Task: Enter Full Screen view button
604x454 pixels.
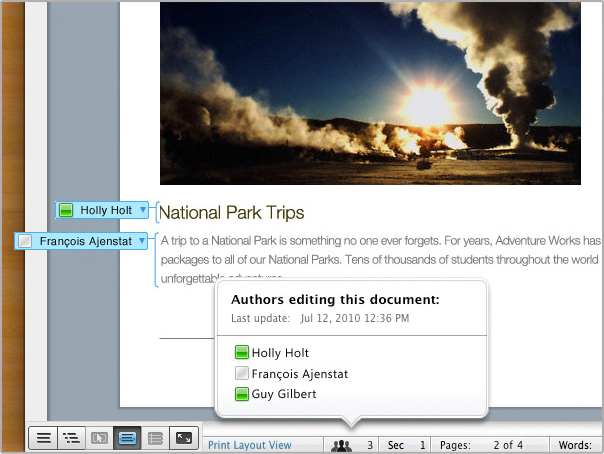Action: (184, 438)
